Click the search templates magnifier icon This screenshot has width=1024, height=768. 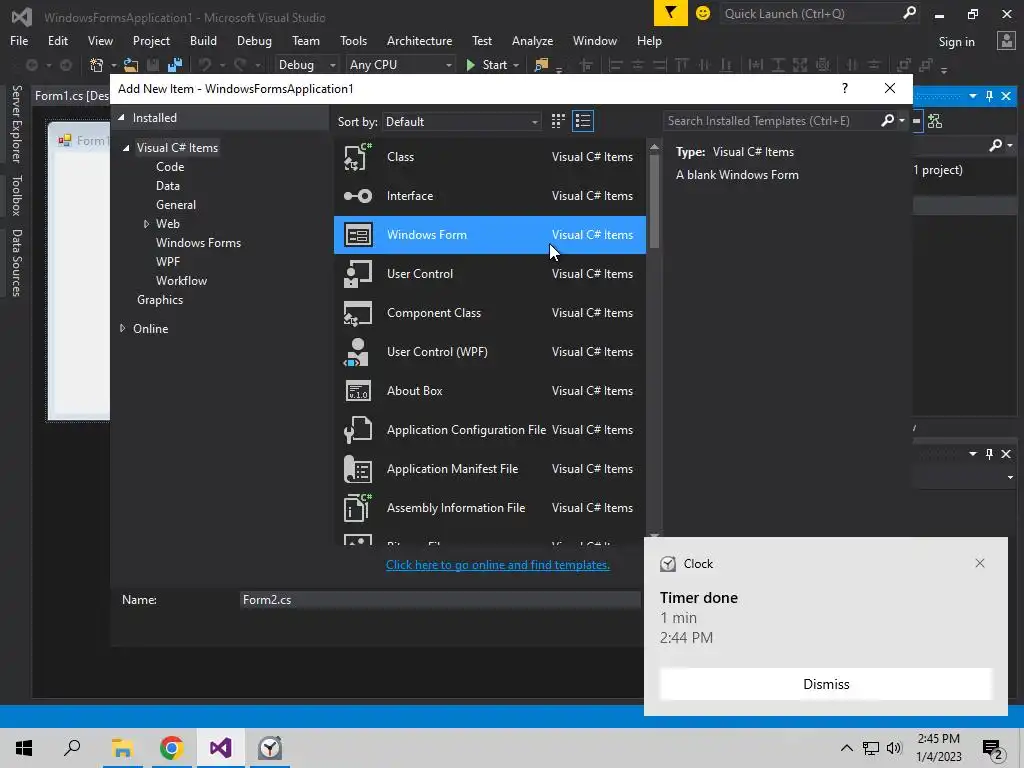pos(888,120)
